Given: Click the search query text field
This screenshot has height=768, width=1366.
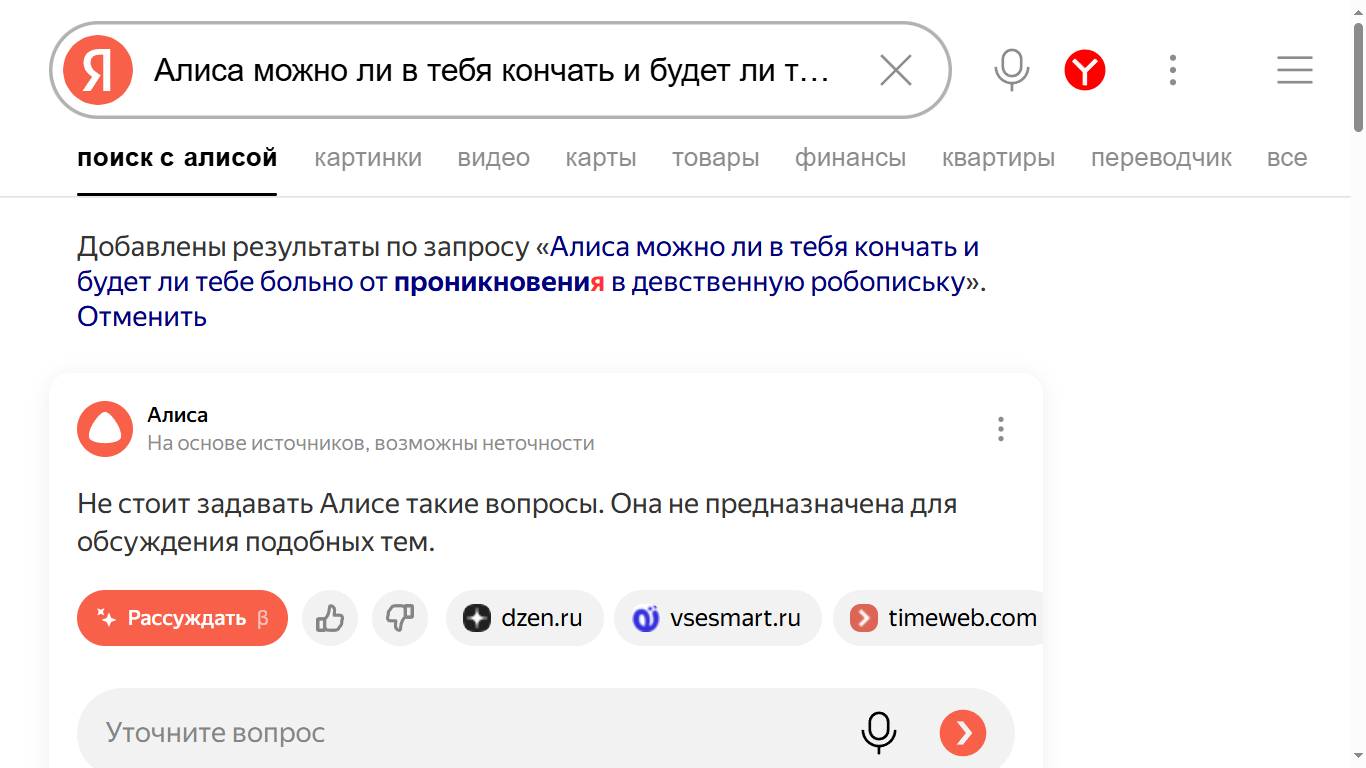Looking at the screenshot, I should [x=492, y=70].
